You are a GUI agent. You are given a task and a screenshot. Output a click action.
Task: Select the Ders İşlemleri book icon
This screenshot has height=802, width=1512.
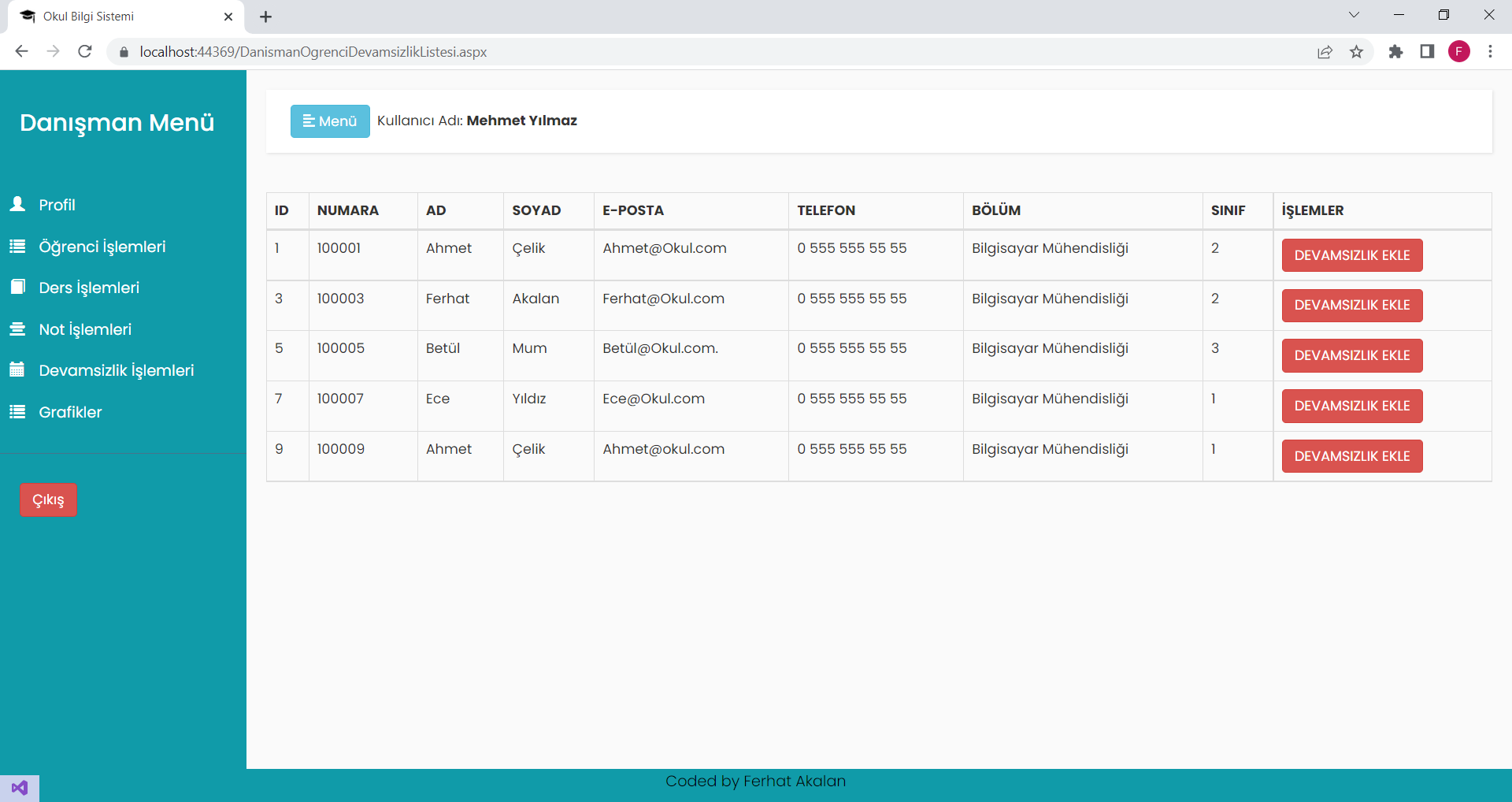(17, 287)
